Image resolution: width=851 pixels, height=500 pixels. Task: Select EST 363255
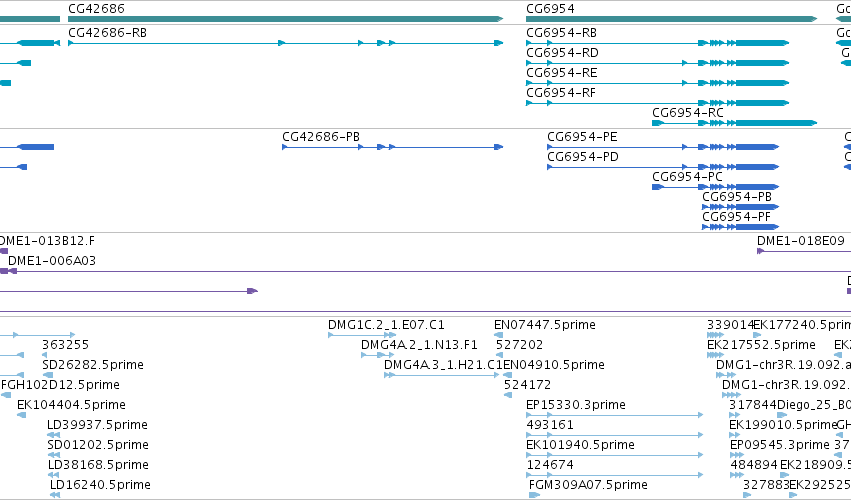point(65,345)
